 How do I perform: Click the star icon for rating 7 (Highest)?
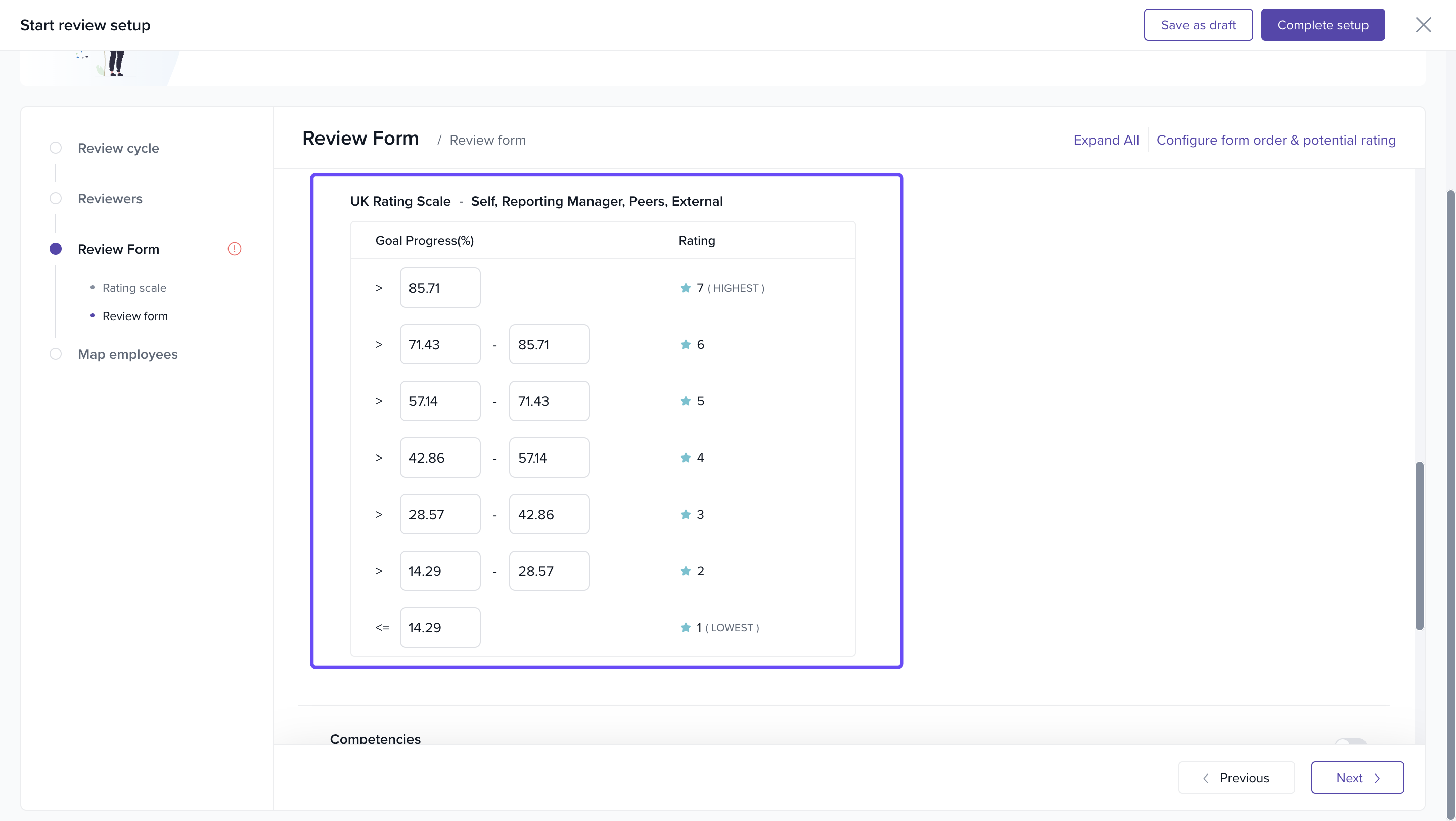686,288
